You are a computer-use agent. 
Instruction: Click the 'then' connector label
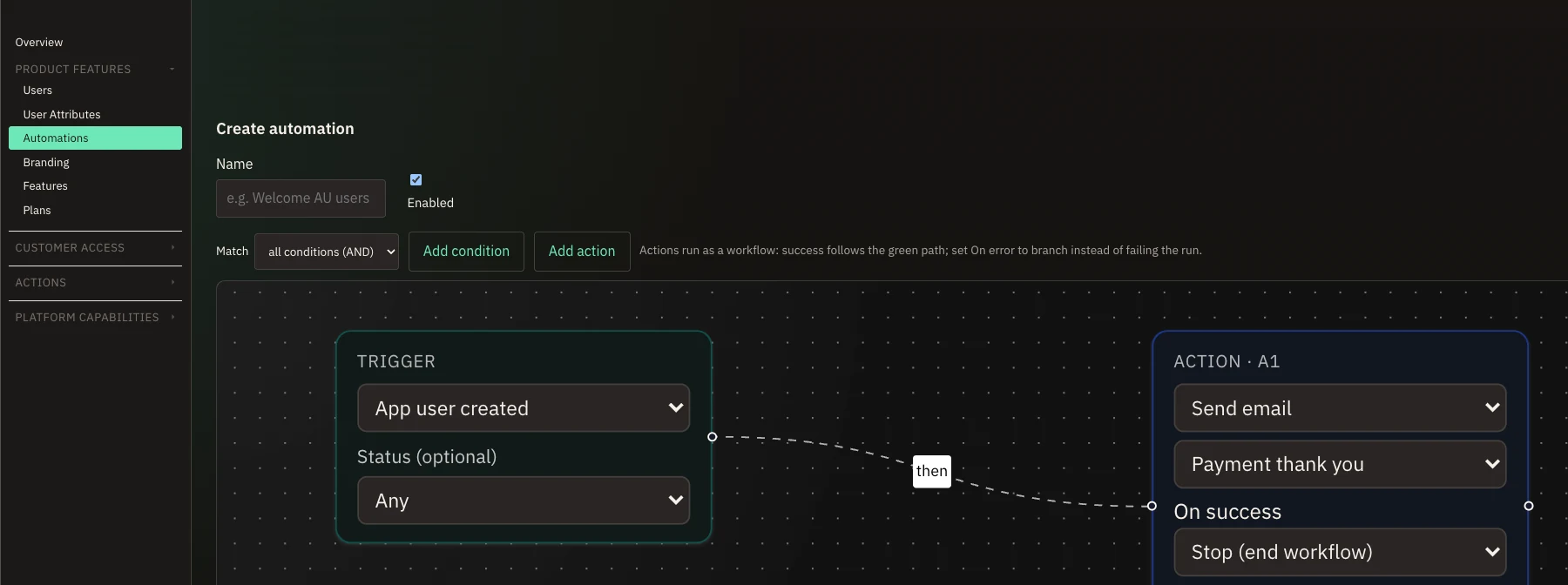[x=931, y=471]
